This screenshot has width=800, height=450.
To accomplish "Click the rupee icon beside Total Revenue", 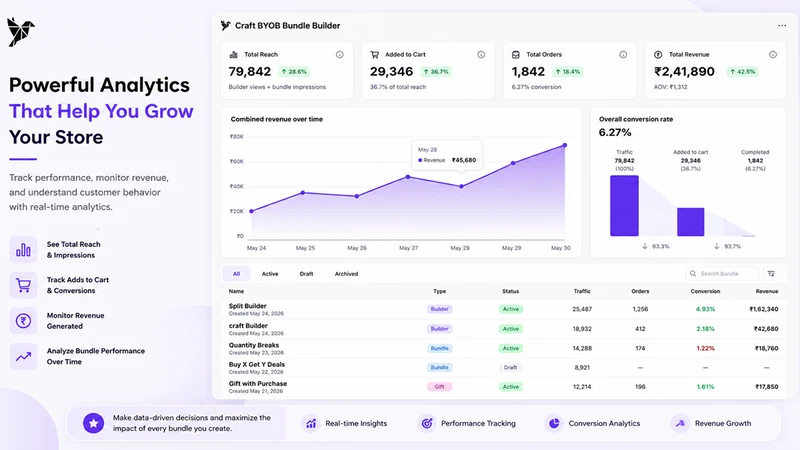I will (658, 55).
